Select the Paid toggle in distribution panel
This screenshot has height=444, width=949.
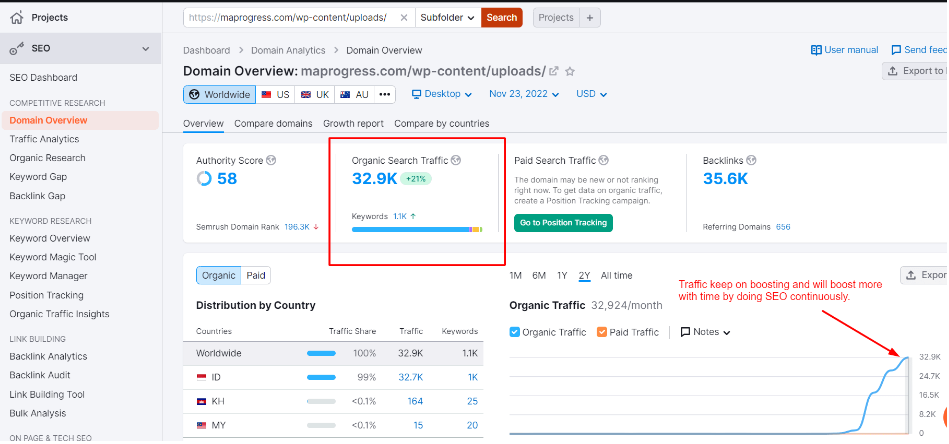coord(256,276)
